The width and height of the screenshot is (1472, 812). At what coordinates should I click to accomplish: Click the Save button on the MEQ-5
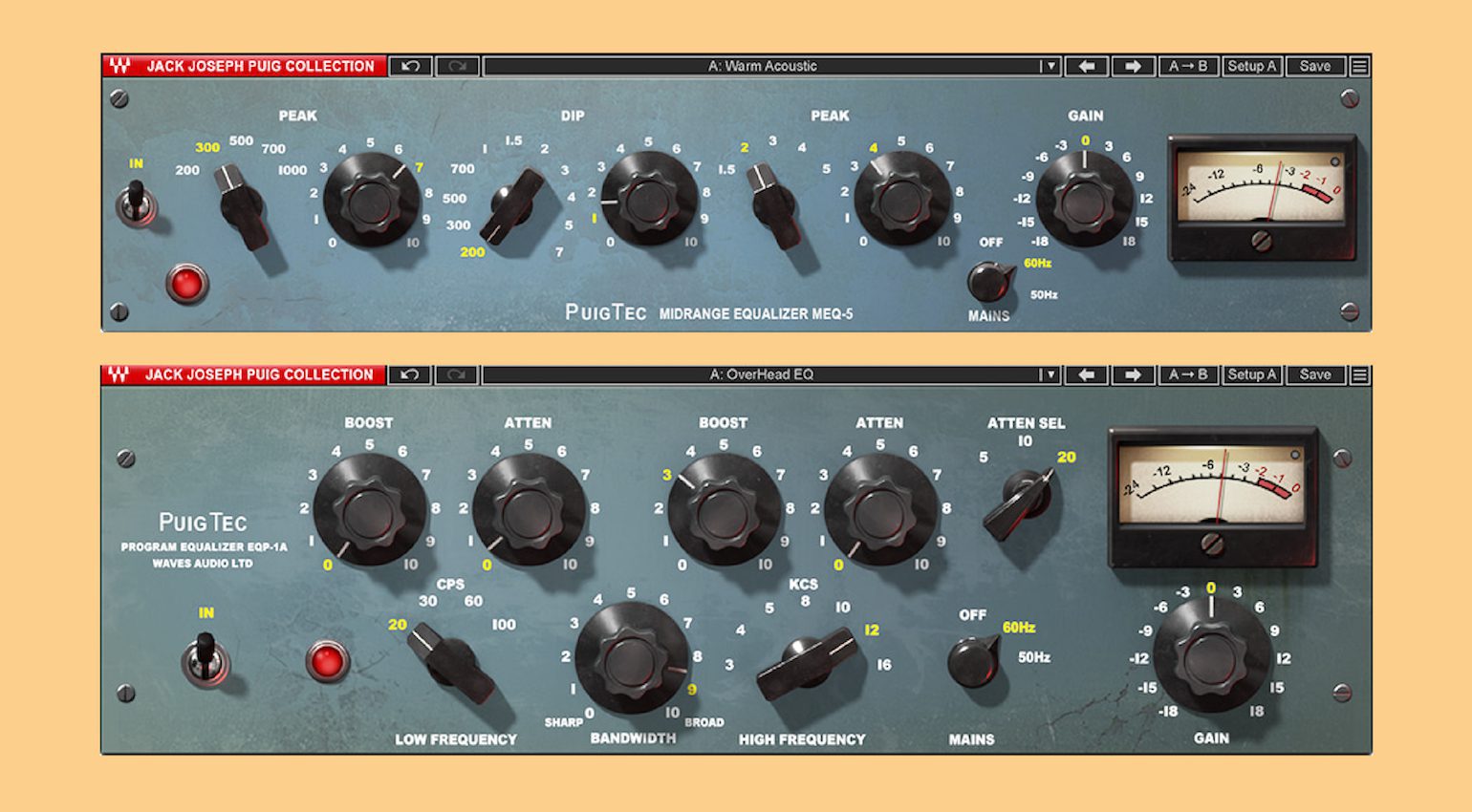tap(1316, 66)
